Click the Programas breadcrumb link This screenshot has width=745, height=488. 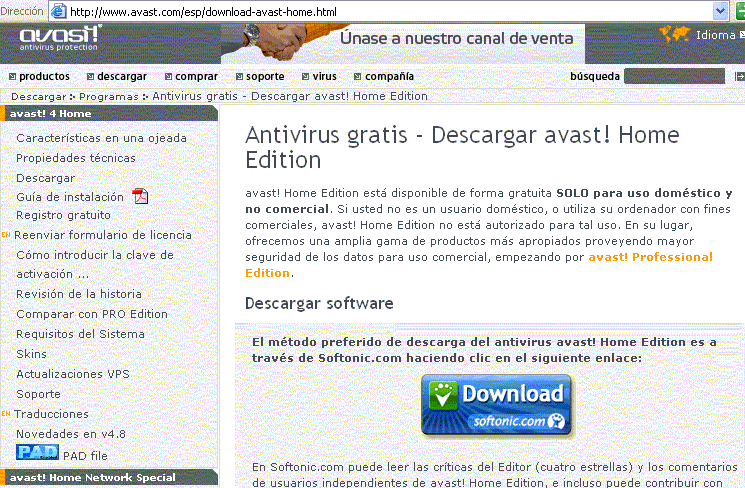click(x=109, y=96)
